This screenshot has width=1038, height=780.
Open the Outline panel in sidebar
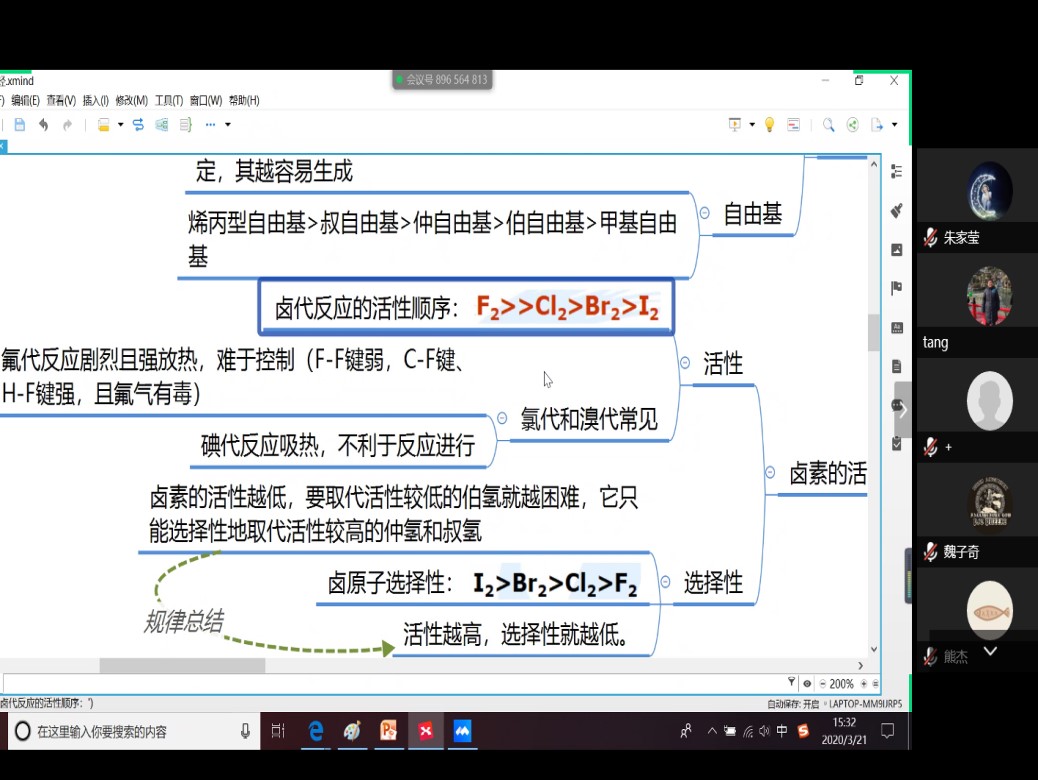click(896, 172)
